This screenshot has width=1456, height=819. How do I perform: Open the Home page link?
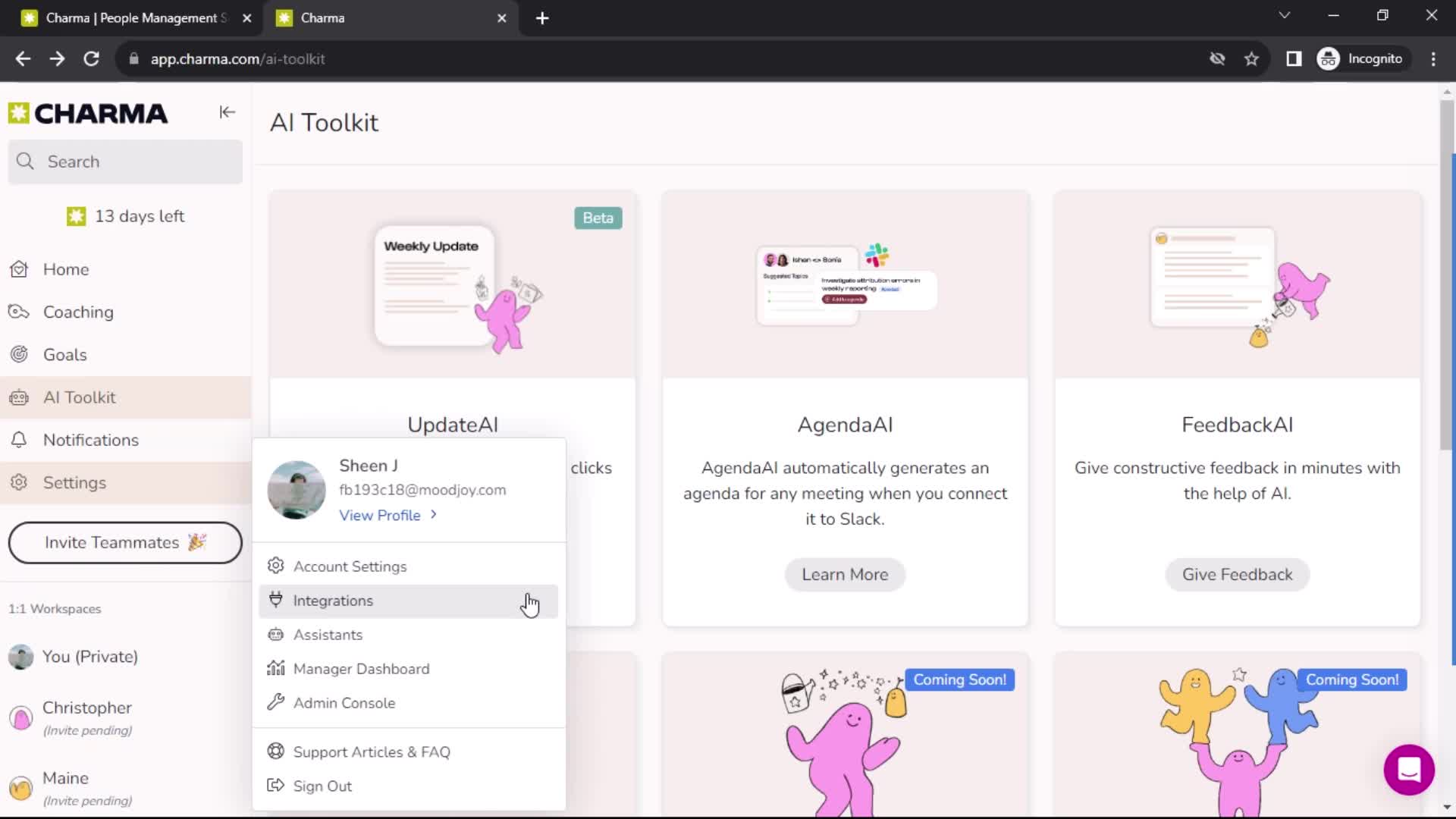coord(125,269)
